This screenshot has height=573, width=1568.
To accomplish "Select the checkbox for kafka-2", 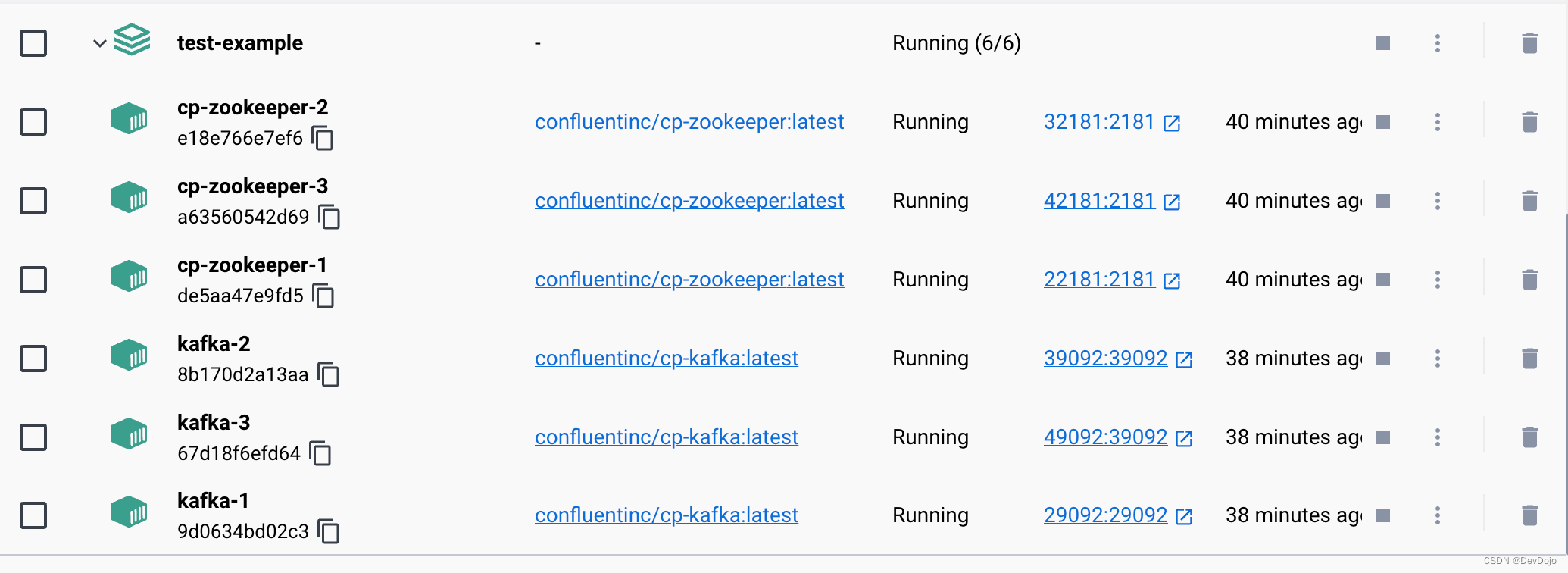I will tap(33, 359).
